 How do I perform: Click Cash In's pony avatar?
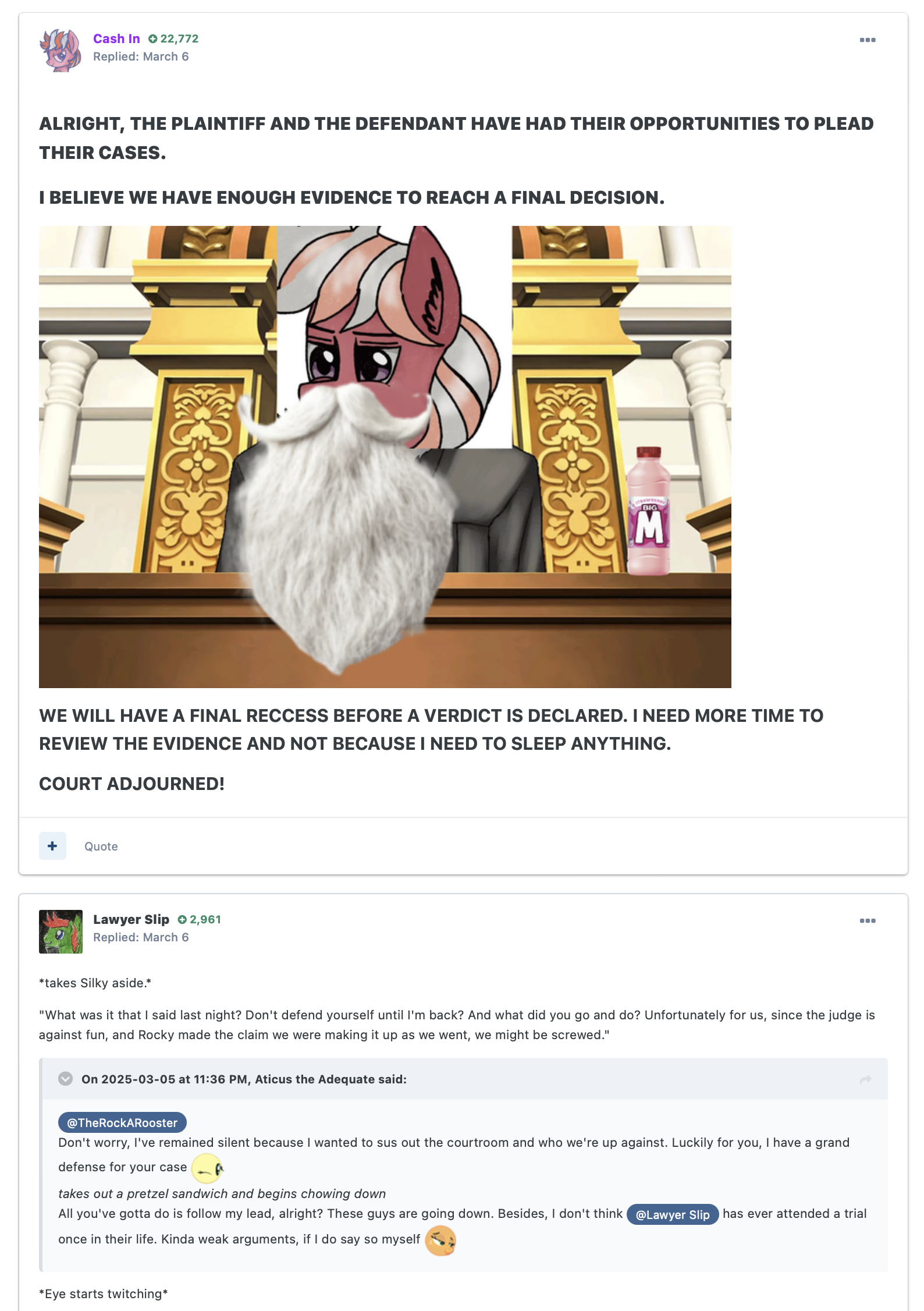(x=61, y=51)
